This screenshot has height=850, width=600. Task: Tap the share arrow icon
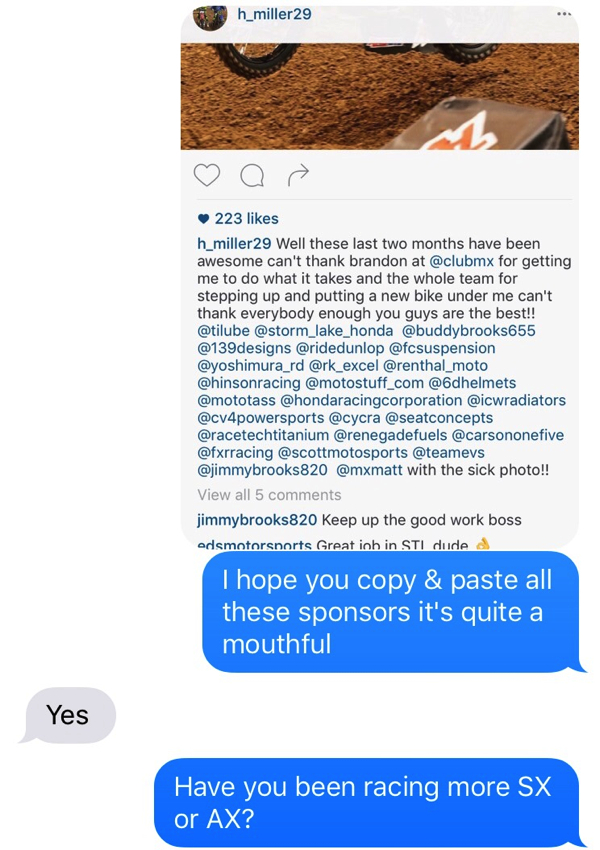(x=298, y=175)
